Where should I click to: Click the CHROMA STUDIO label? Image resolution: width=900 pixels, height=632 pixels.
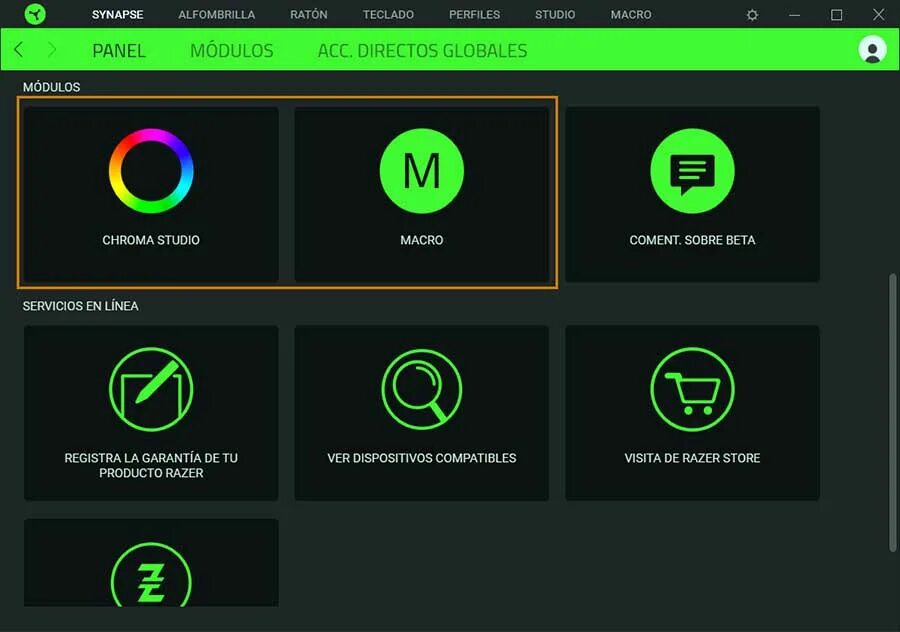[x=151, y=240]
